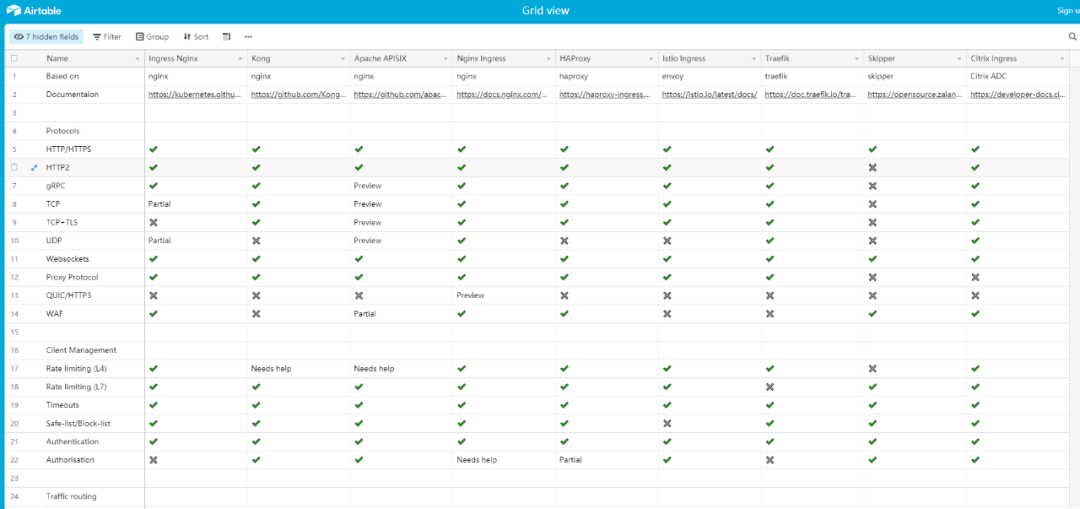This screenshot has width=1080, height=509.
Task: Select the Kong Rate limiting Needs help cell
Action: pos(299,368)
